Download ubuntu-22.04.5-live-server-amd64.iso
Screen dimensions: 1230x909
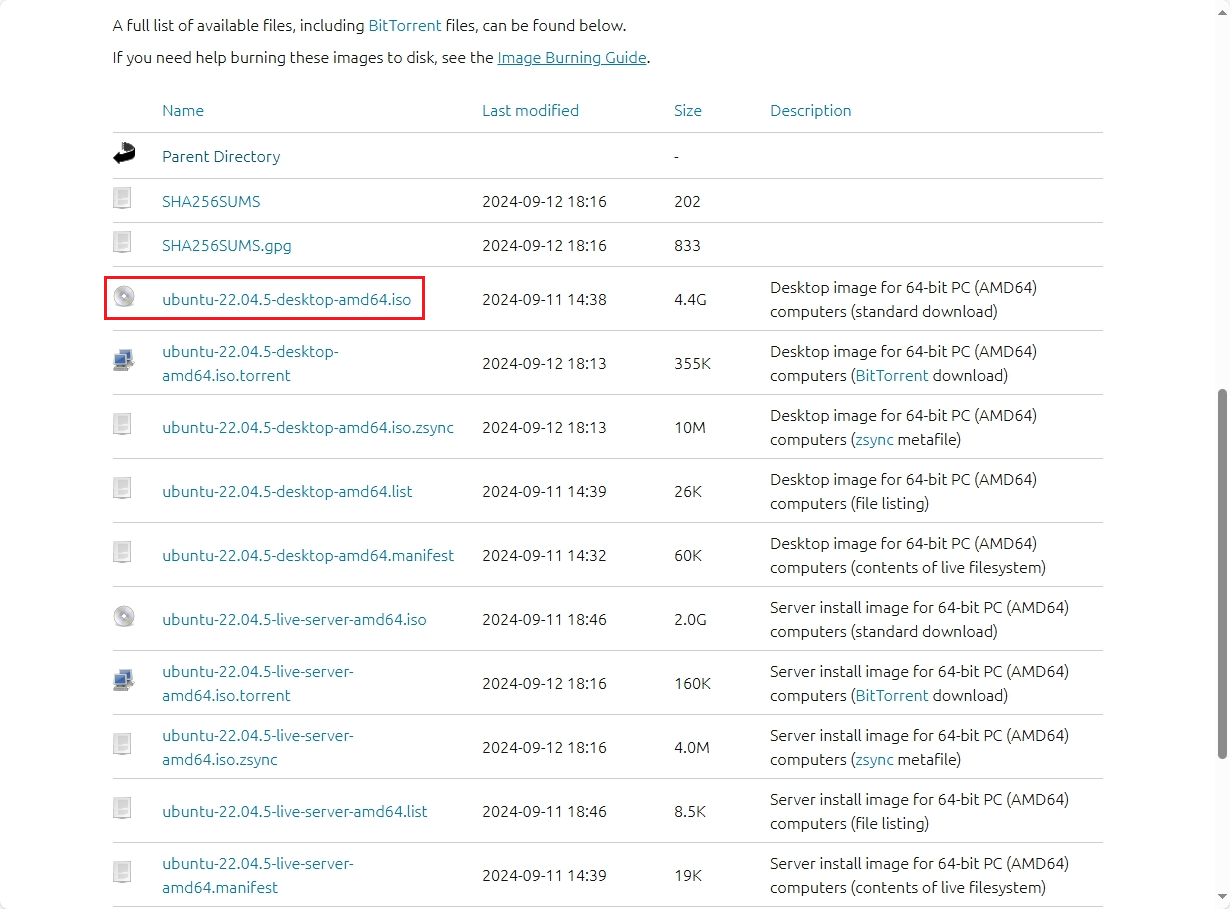[x=294, y=620]
